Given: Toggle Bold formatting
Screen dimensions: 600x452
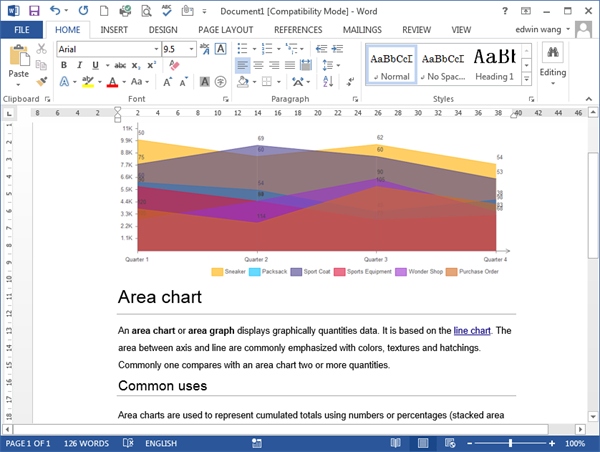Looking at the screenshot, I should (x=64, y=65).
